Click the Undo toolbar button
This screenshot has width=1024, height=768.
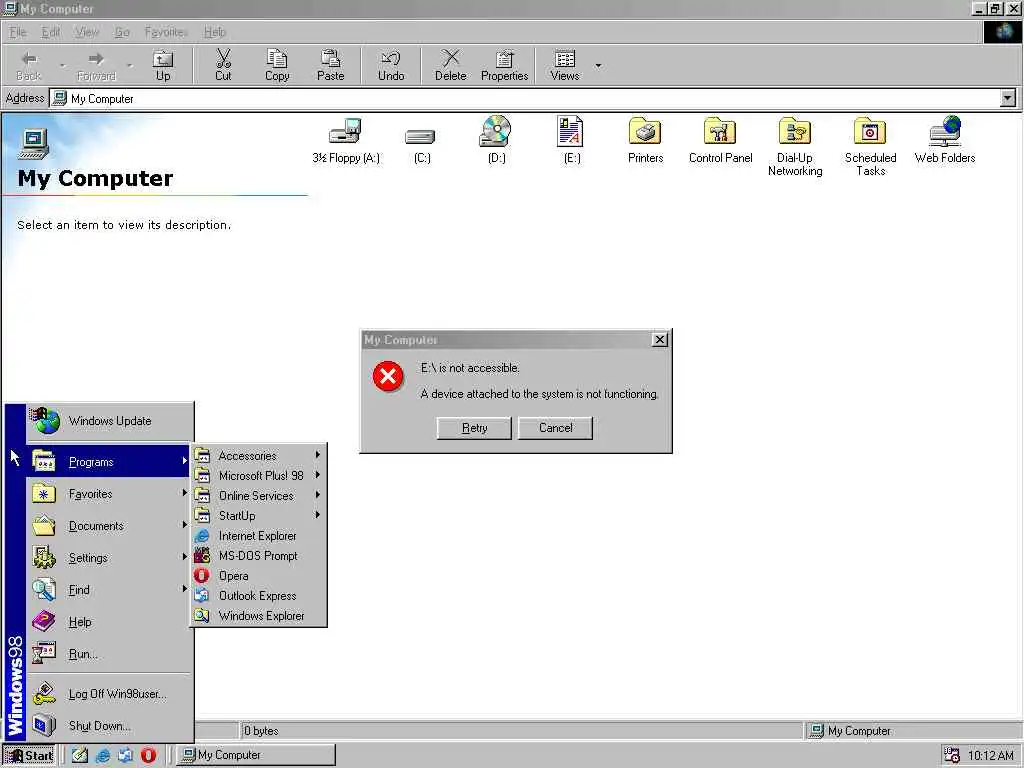pos(391,65)
